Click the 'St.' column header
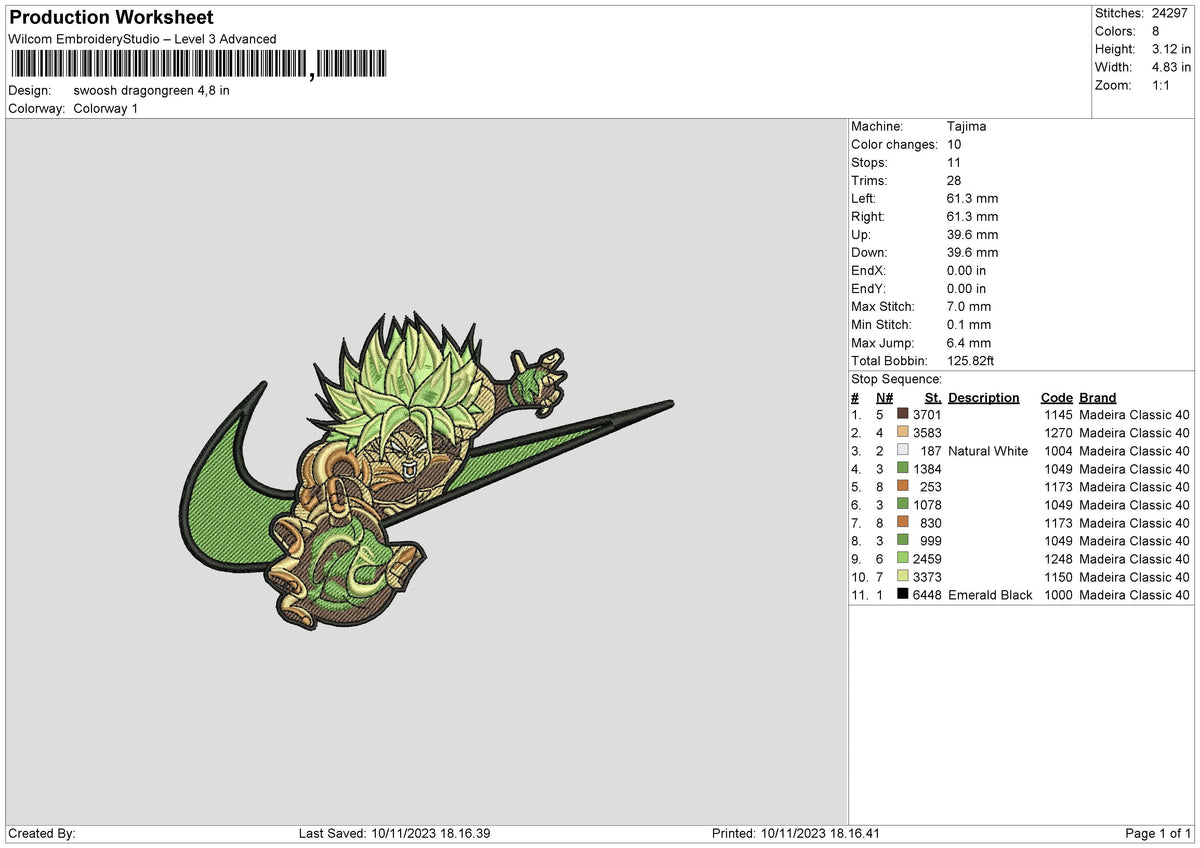This screenshot has width=1200, height=848. (934, 397)
